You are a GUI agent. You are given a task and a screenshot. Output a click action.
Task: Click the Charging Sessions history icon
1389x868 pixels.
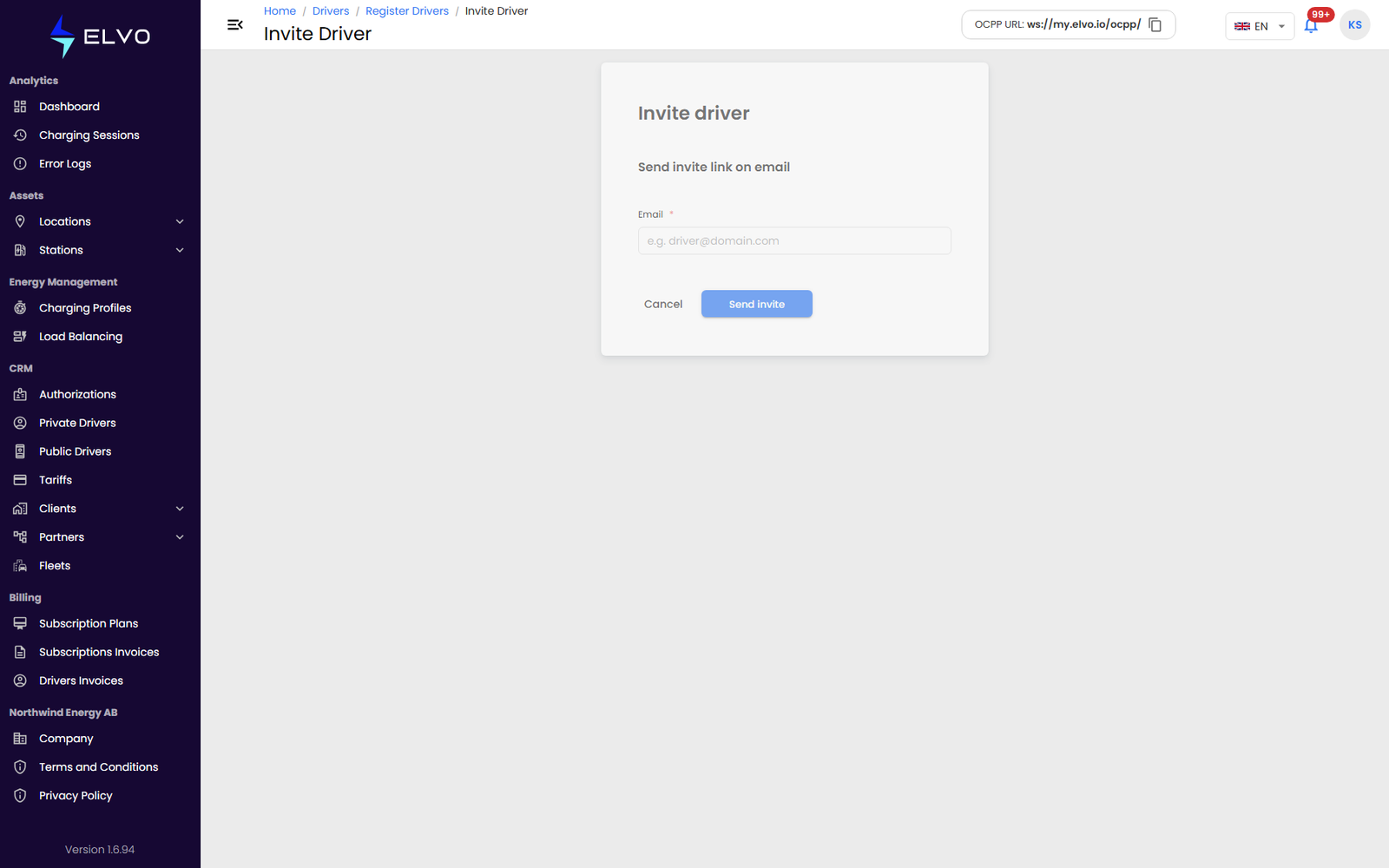point(20,135)
